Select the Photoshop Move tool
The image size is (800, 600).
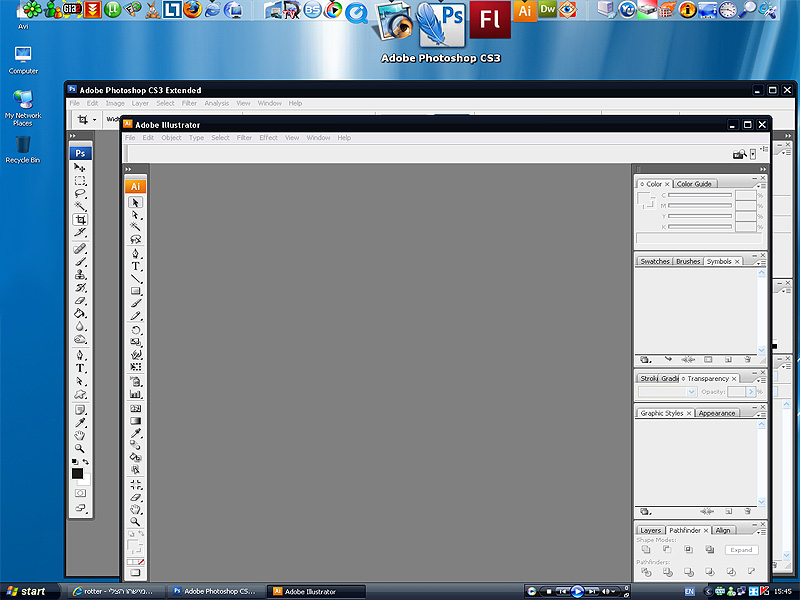80,167
